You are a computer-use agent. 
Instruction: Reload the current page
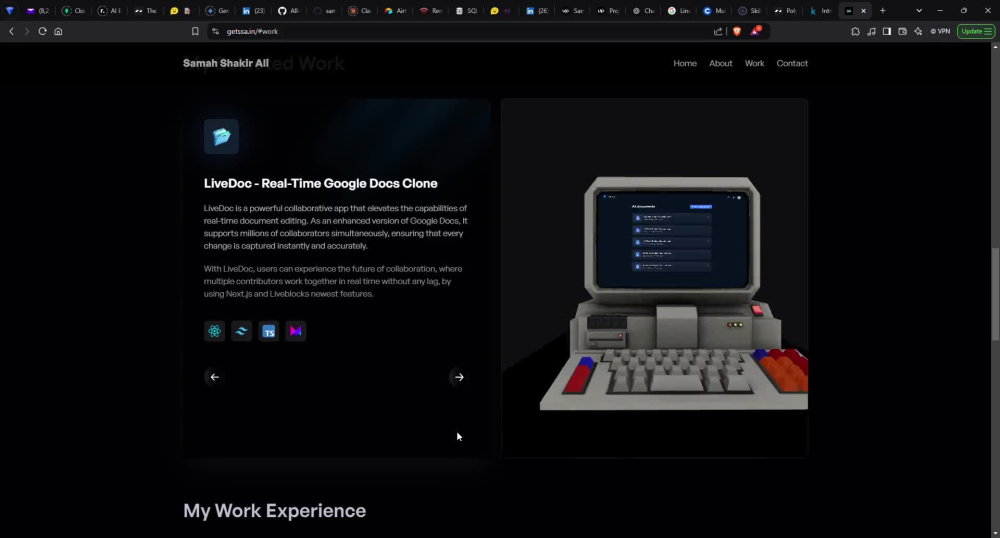click(42, 31)
